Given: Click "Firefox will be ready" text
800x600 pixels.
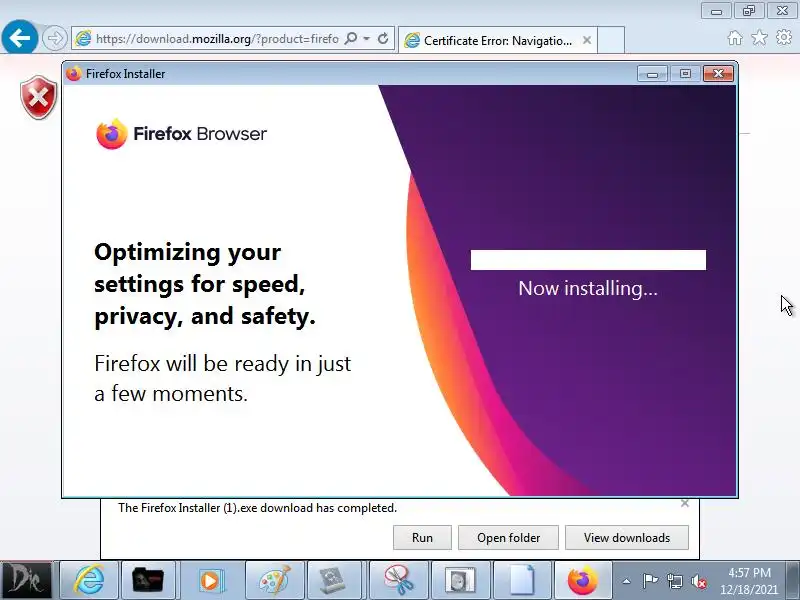Looking at the screenshot, I should pos(222,379).
